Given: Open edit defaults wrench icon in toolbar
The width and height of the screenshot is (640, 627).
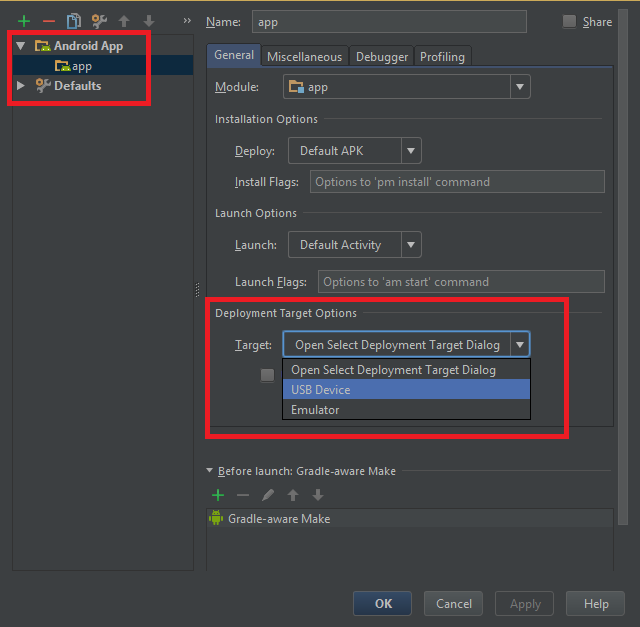Looking at the screenshot, I should click(99, 21).
